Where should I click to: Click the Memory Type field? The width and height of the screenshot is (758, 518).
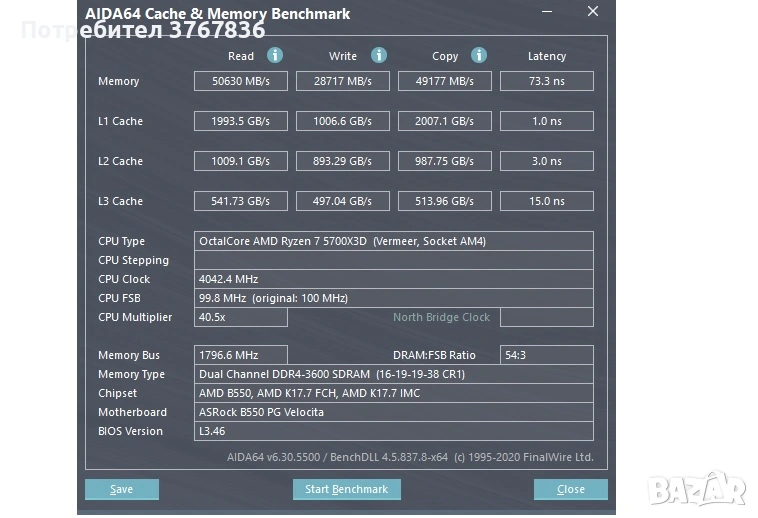(393, 374)
